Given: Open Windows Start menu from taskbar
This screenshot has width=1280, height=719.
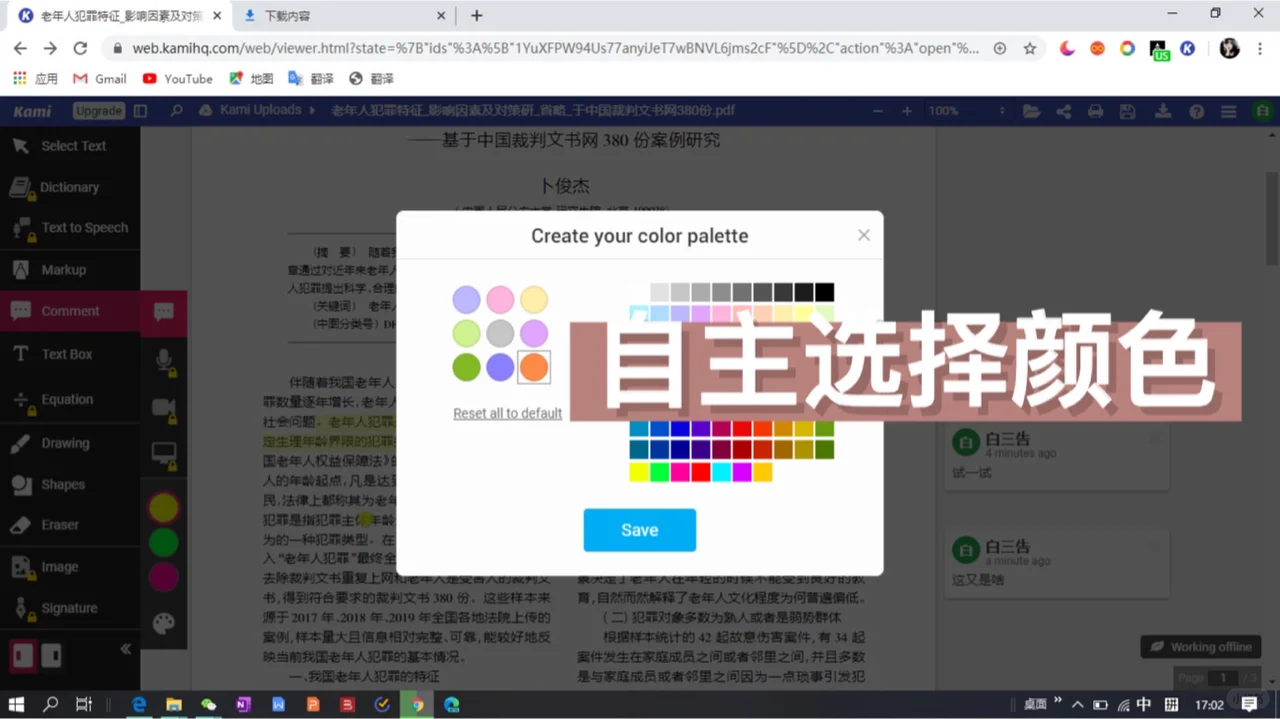Looking at the screenshot, I should click(x=15, y=704).
